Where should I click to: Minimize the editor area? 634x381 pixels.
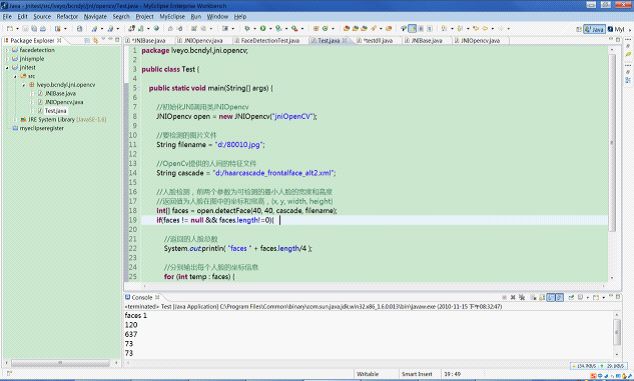(x=611, y=39)
